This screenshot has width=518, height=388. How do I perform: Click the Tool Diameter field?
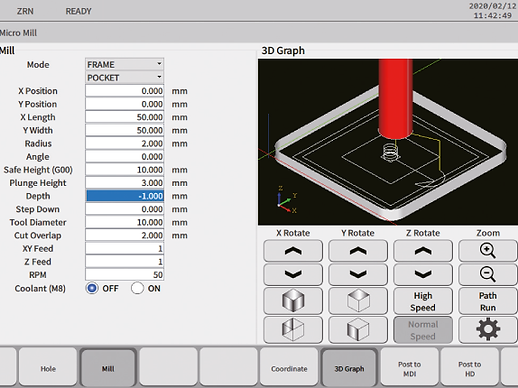click(x=124, y=222)
